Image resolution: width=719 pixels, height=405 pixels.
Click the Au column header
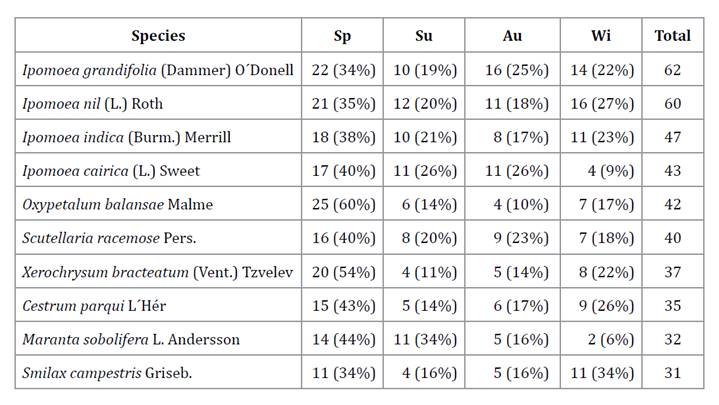tap(512, 36)
